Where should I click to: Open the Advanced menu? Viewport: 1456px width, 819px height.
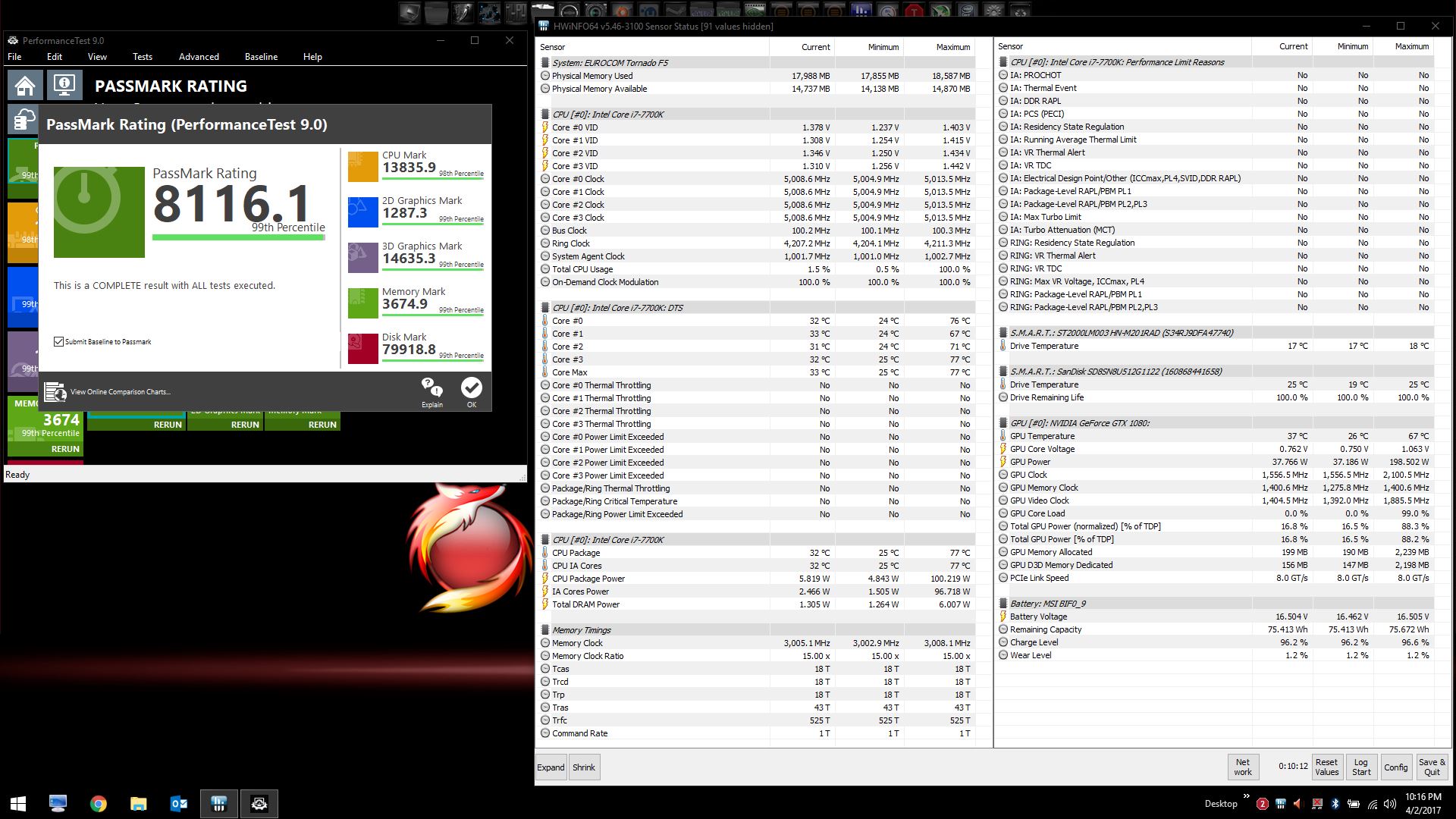pos(199,57)
